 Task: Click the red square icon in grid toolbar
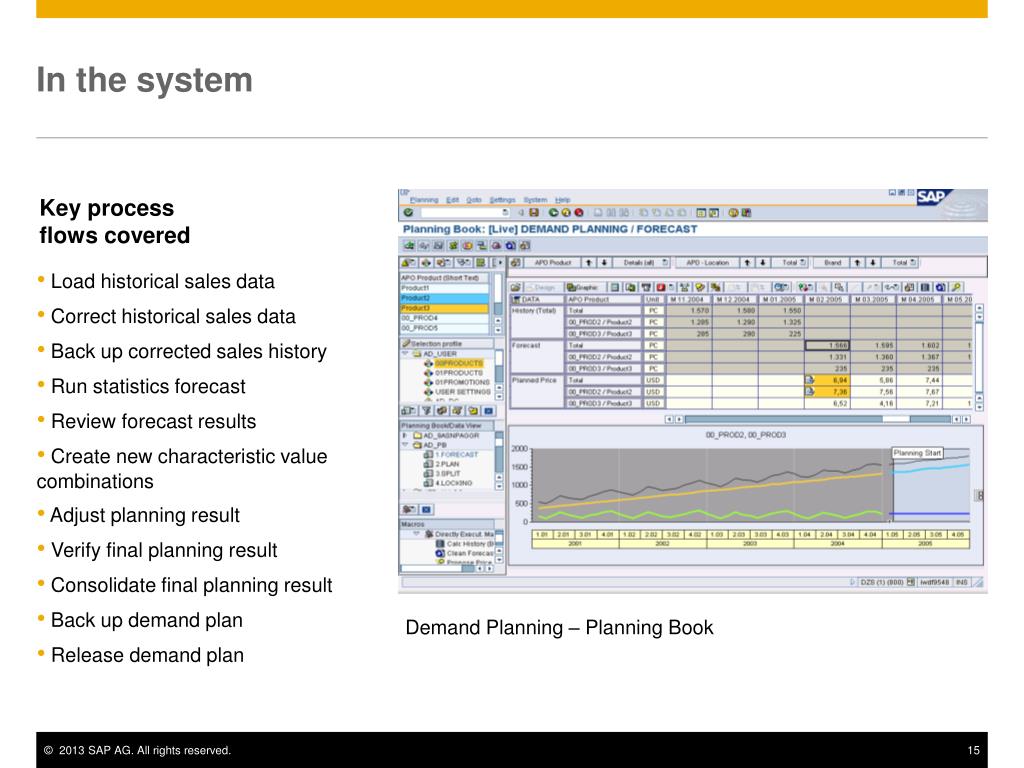click(660, 287)
